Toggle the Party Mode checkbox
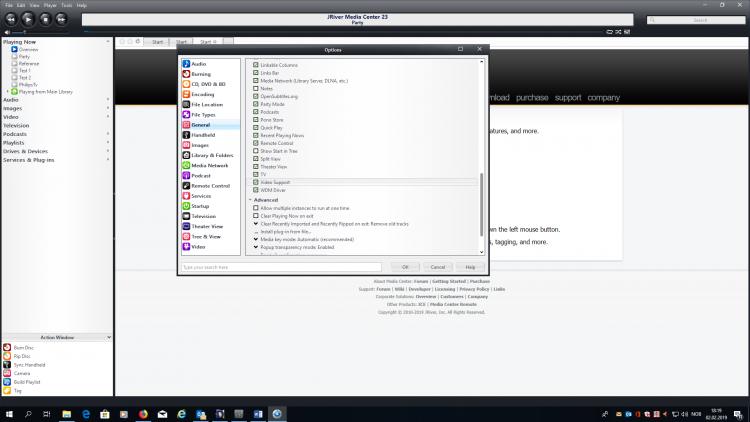The width and height of the screenshot is (750, 422). pyautogui.click(x=256, y=104)
